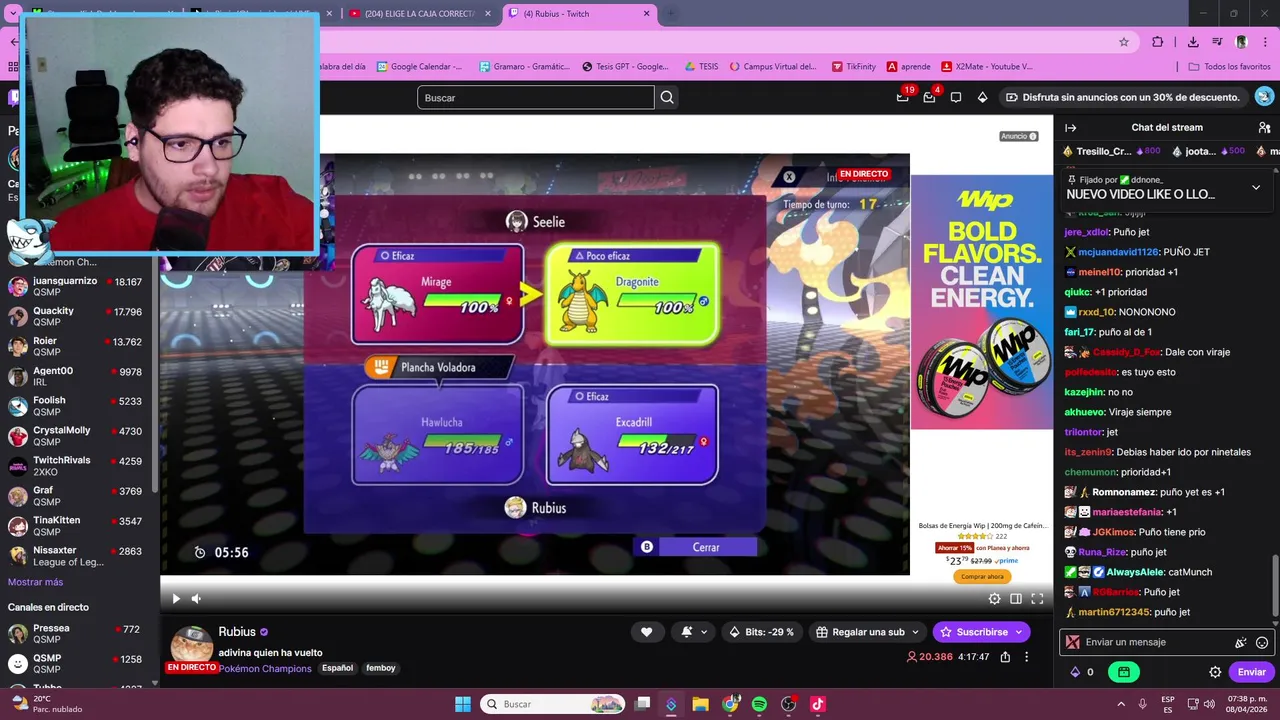Mute the stream volume speaker icon
This screenshot has width=1280, height=720.
click(196, 599)
